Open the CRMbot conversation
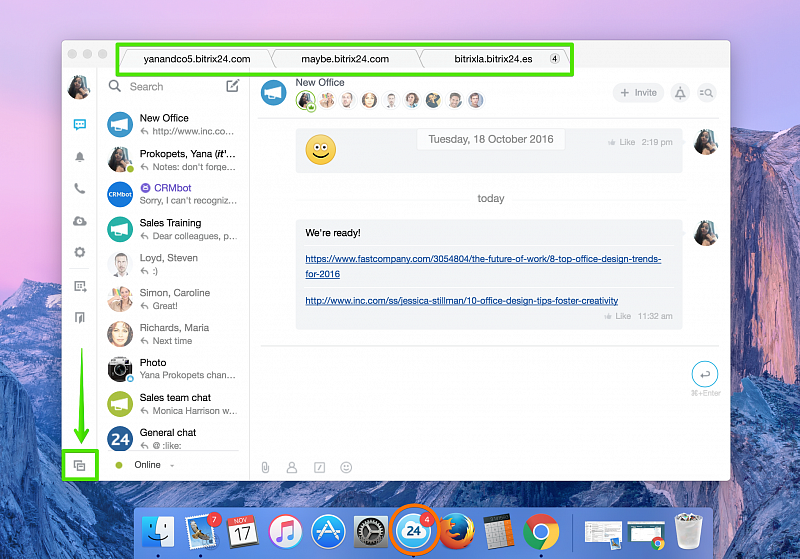 173,194
